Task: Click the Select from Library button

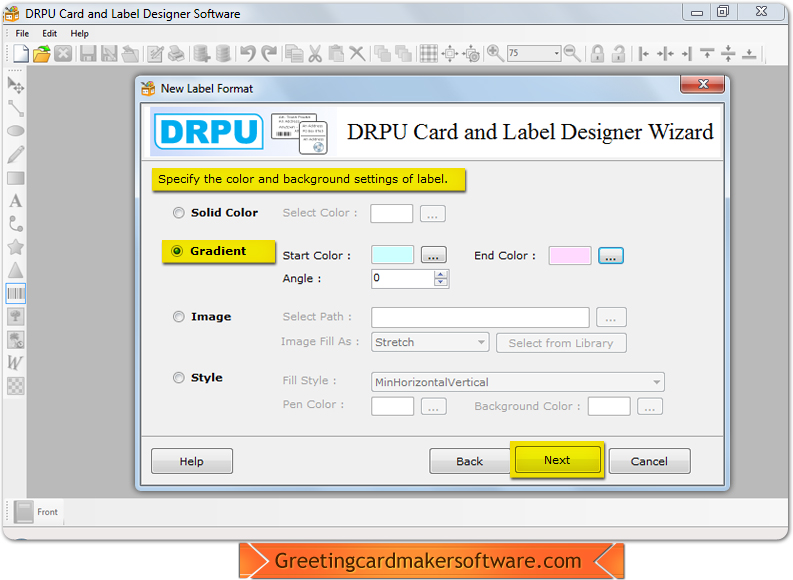Action: [561, 343]
